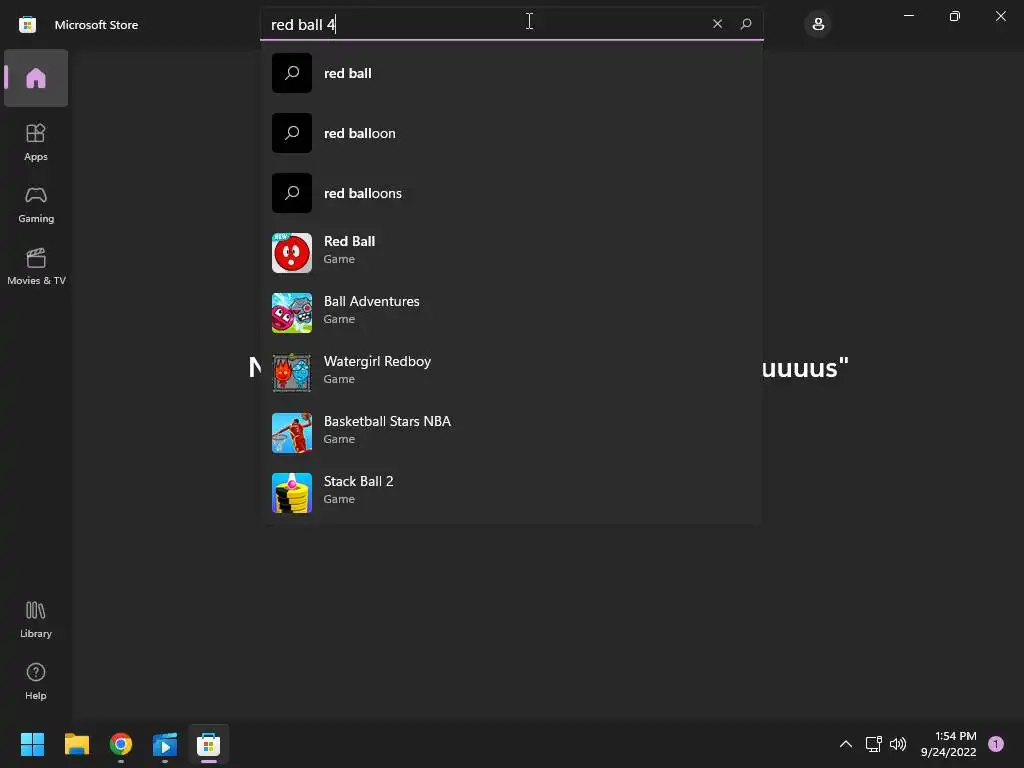Open the Windows Start menu

32,744
